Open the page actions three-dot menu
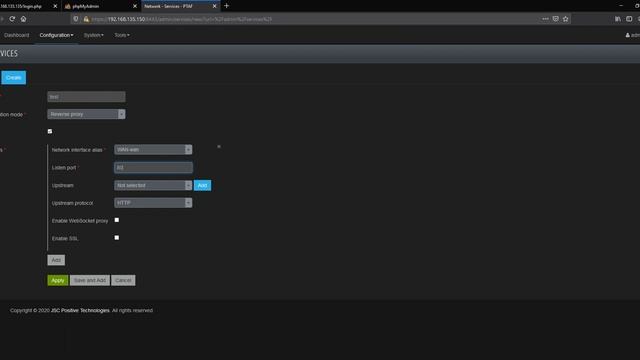640x360 pixels. (545, 19)
